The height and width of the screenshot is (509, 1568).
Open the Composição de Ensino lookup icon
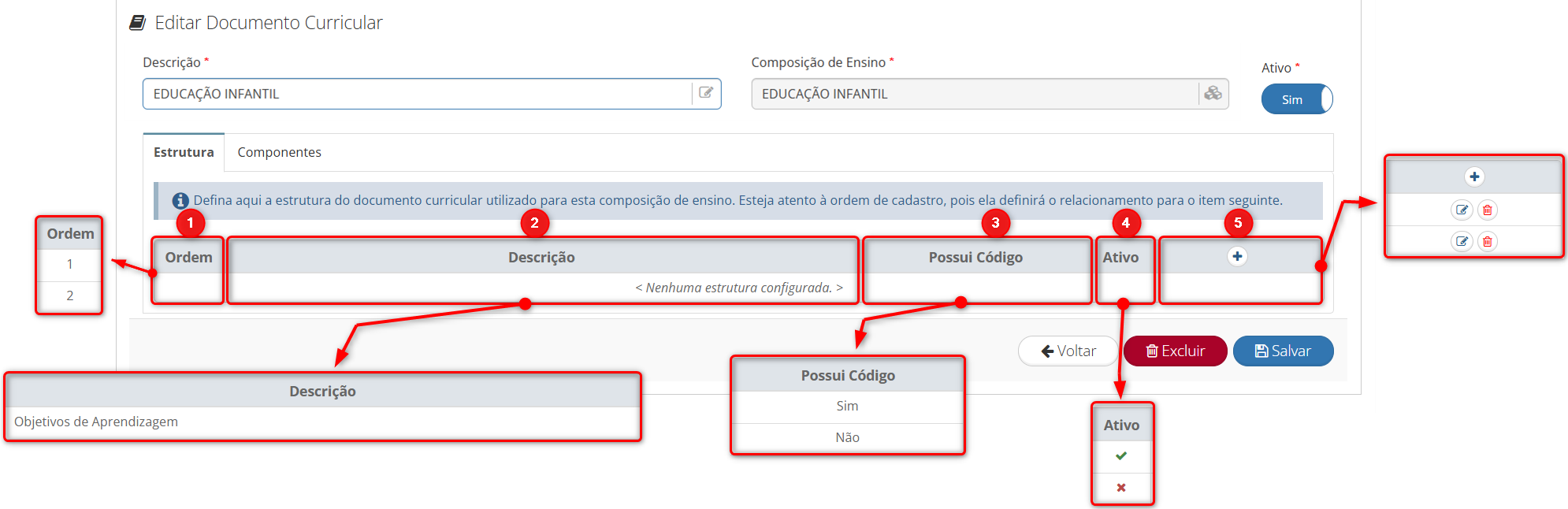click(1213, 93)
